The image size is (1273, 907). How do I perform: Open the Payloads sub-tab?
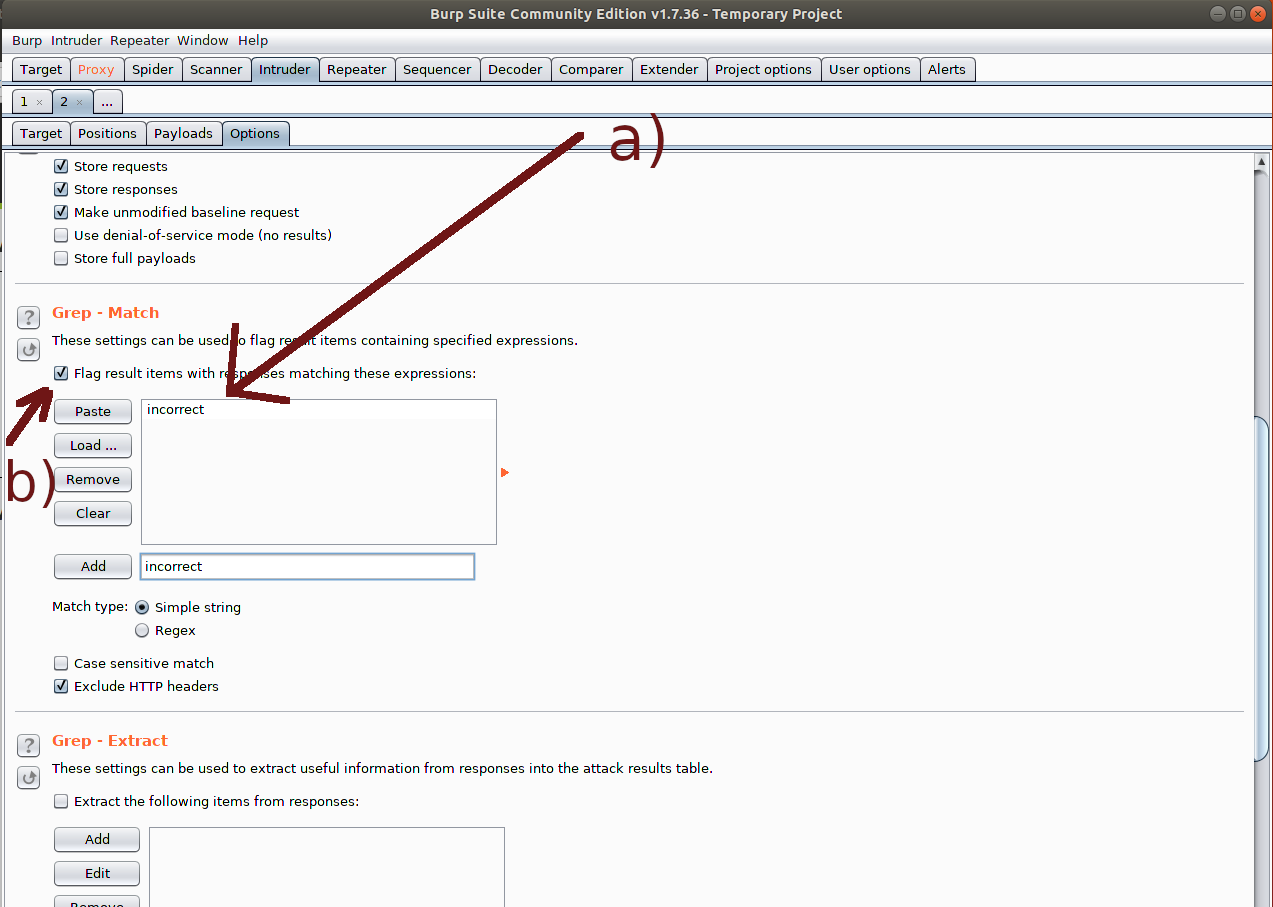[x=183, y=133]
